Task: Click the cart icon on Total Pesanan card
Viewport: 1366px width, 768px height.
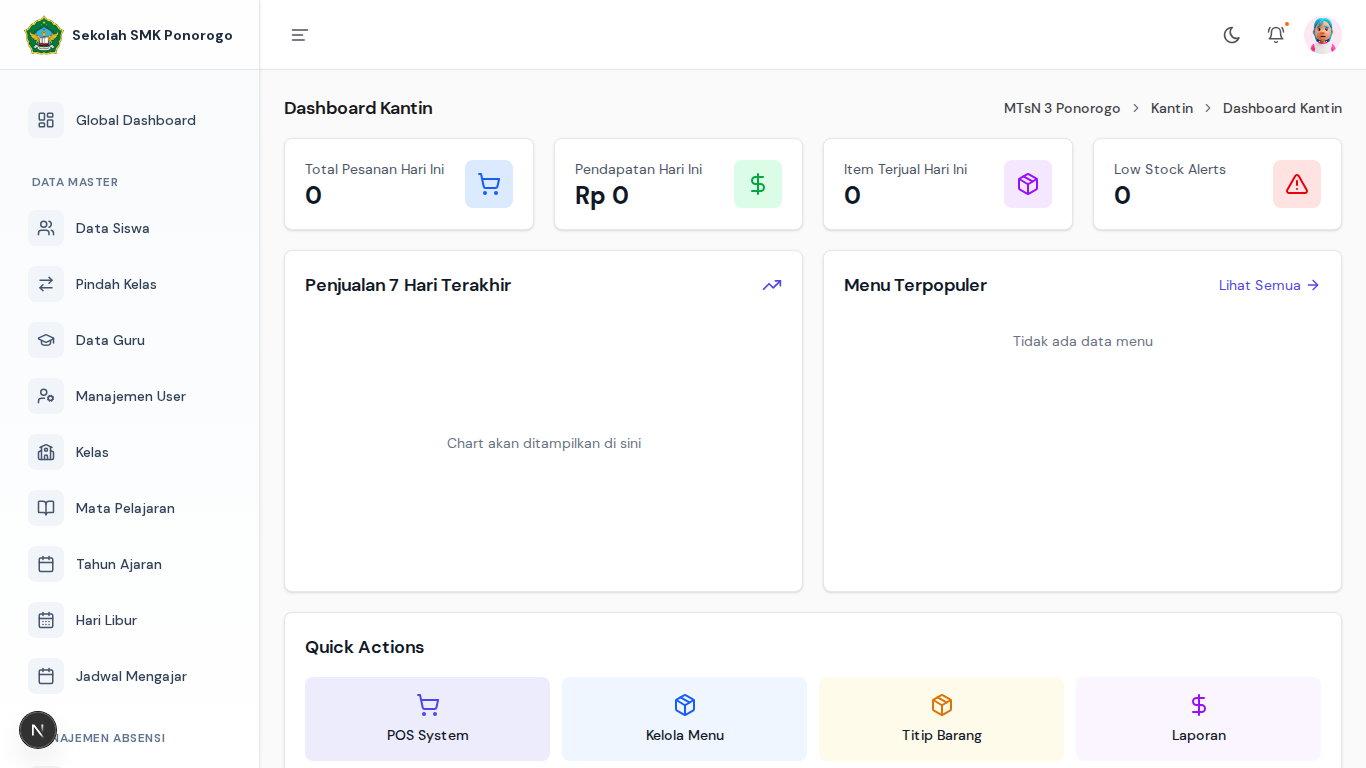Action: (x=489, y=184)
